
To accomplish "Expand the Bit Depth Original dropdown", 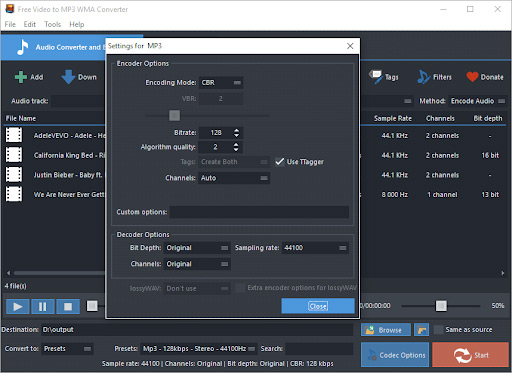I will pyautogui.click(x=197, y=248).
